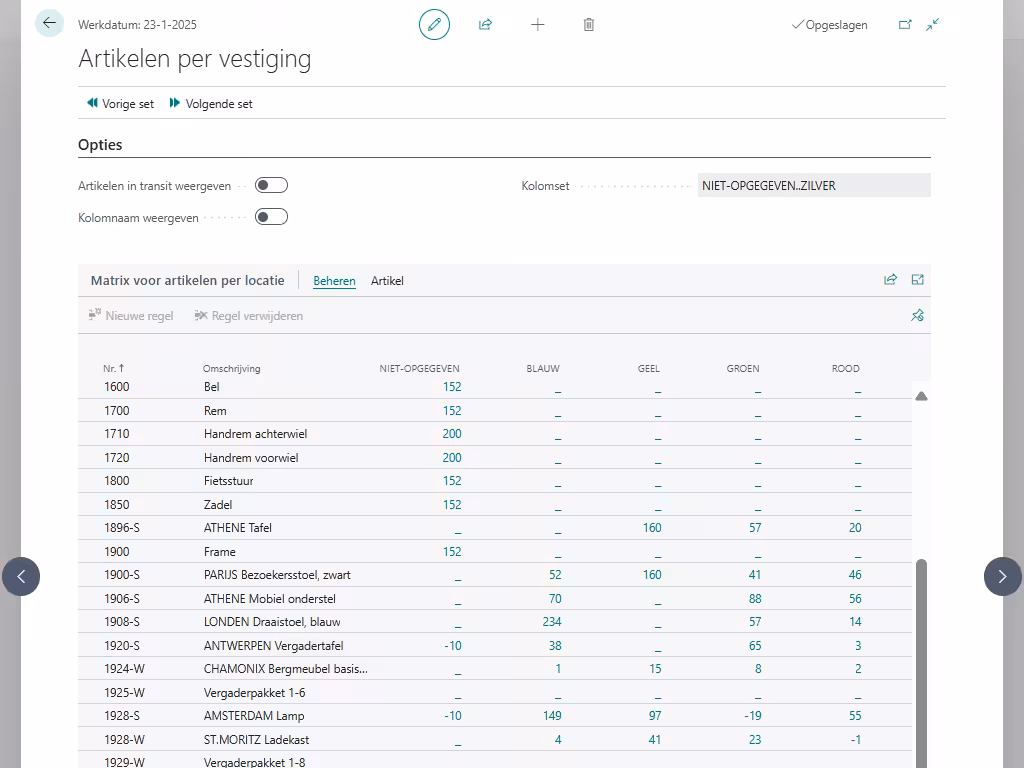Viewport: 1024px width, 768px height.
Task: Open the Artikel menu
Action: [x=387, y=281]
